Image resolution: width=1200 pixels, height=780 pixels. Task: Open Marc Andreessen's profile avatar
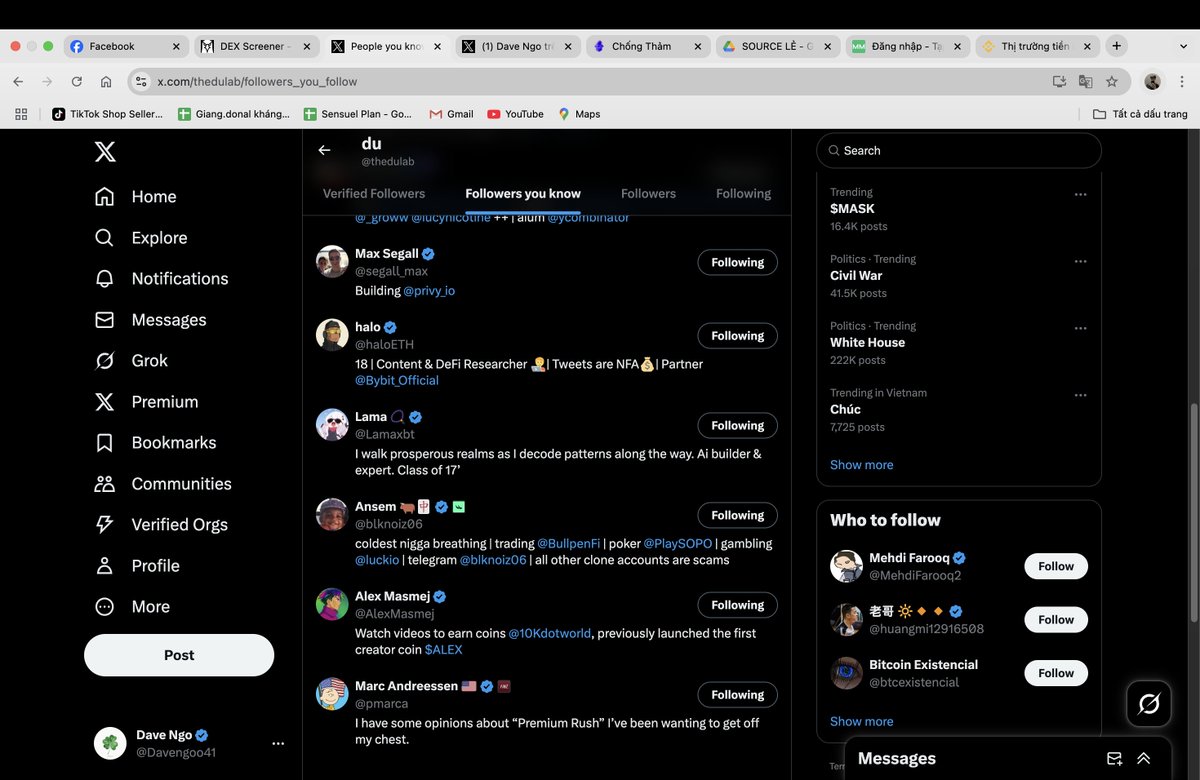[332, 694]
